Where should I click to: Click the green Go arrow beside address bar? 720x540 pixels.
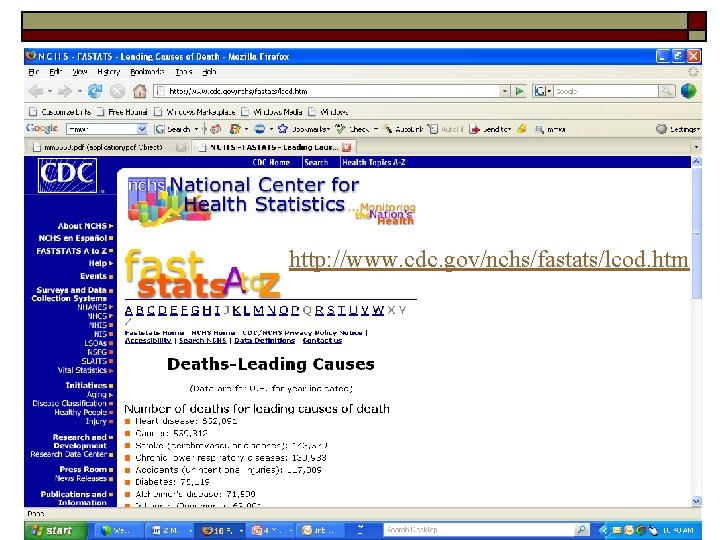click(x=519, y=91)
